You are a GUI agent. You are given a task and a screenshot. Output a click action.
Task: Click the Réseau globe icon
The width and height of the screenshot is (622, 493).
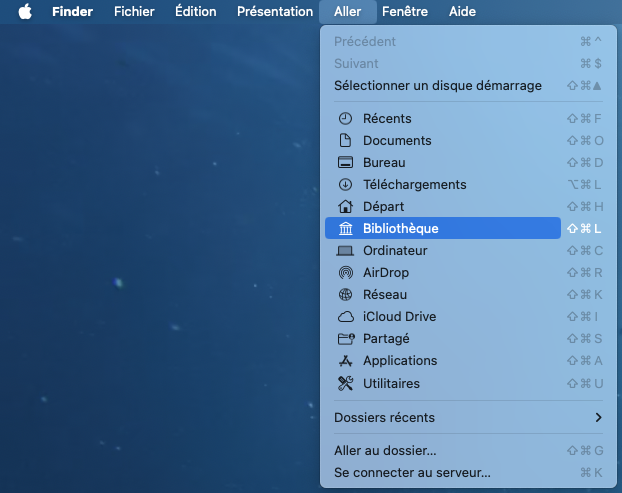click(345, 294)
